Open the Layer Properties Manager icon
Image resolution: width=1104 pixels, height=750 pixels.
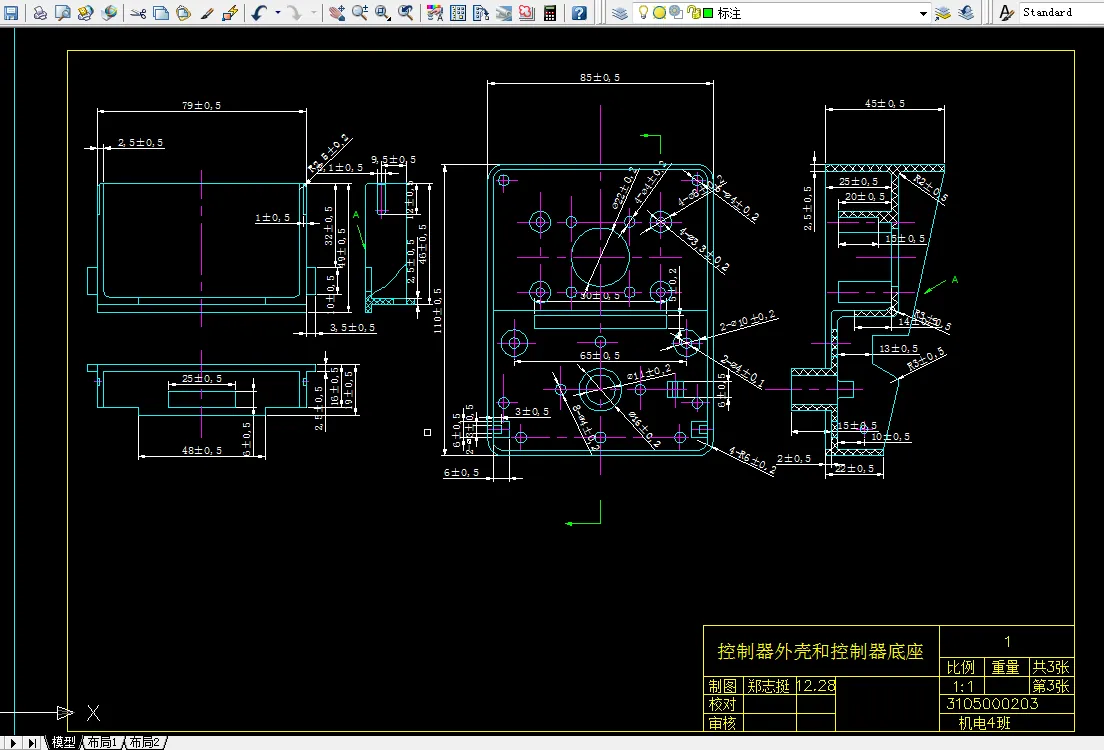[x=620, y=13]
